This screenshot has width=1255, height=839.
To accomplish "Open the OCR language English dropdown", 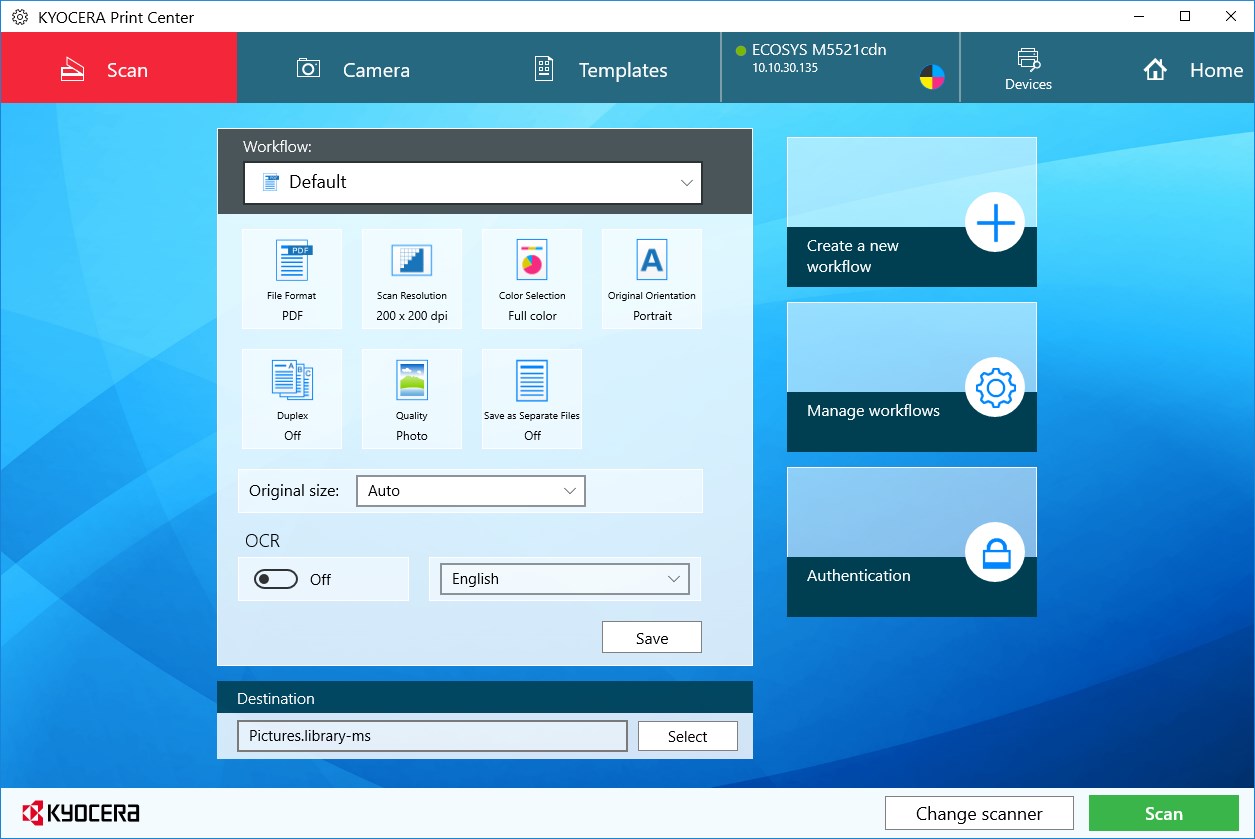I will click(x=565, y=579).
